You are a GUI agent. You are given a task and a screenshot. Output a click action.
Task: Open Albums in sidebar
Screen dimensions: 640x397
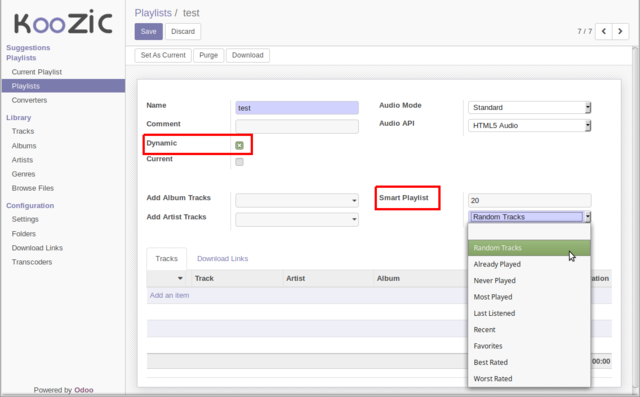(24, 146)
